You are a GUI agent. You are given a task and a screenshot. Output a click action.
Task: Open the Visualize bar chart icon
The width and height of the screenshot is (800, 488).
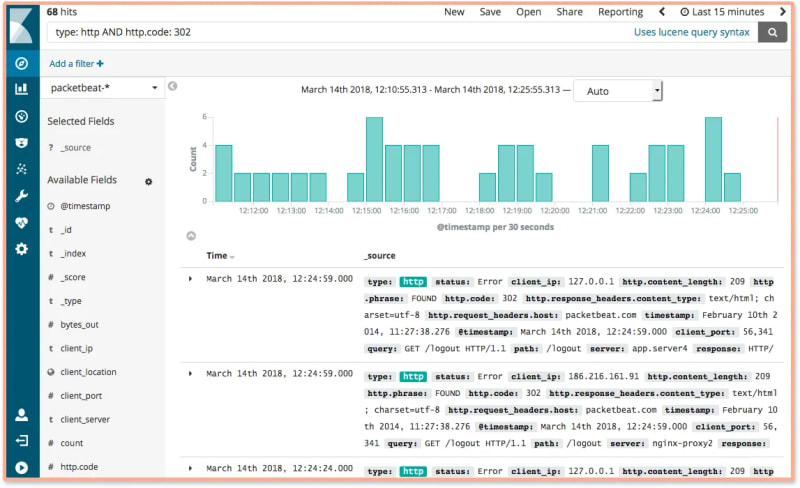(21, 89)
